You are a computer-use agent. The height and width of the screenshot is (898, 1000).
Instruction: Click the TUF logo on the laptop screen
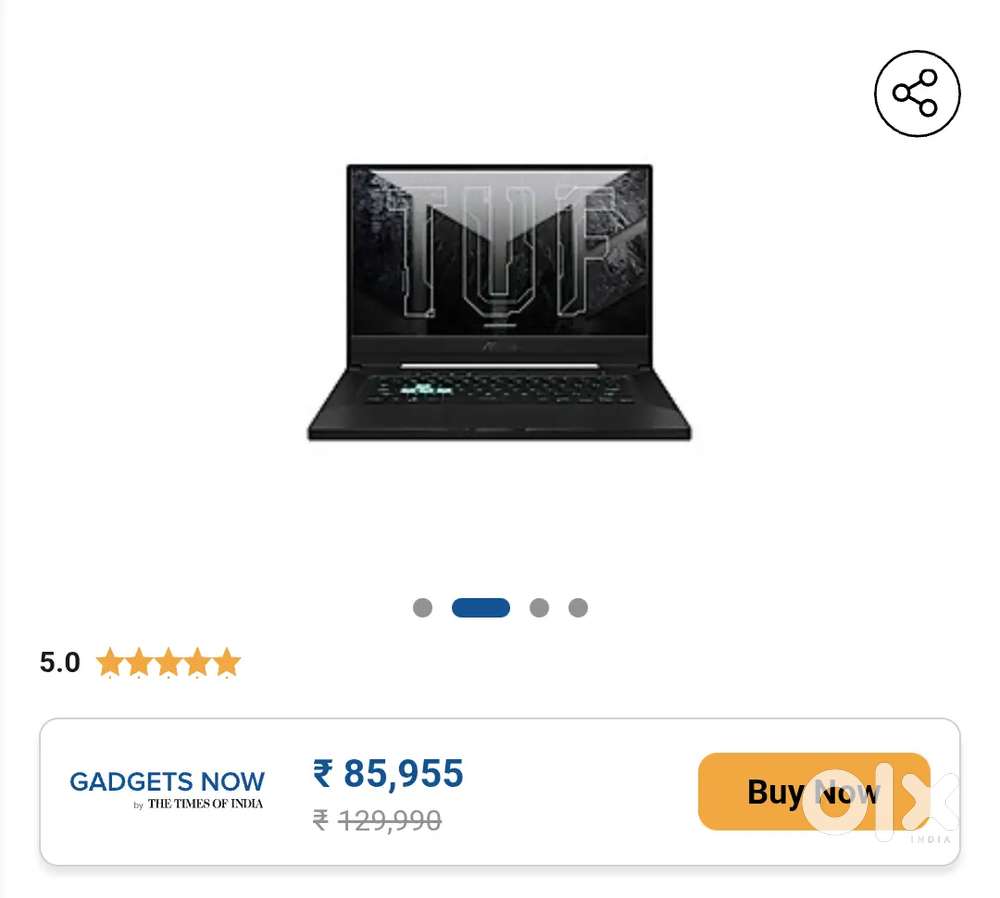499,251
